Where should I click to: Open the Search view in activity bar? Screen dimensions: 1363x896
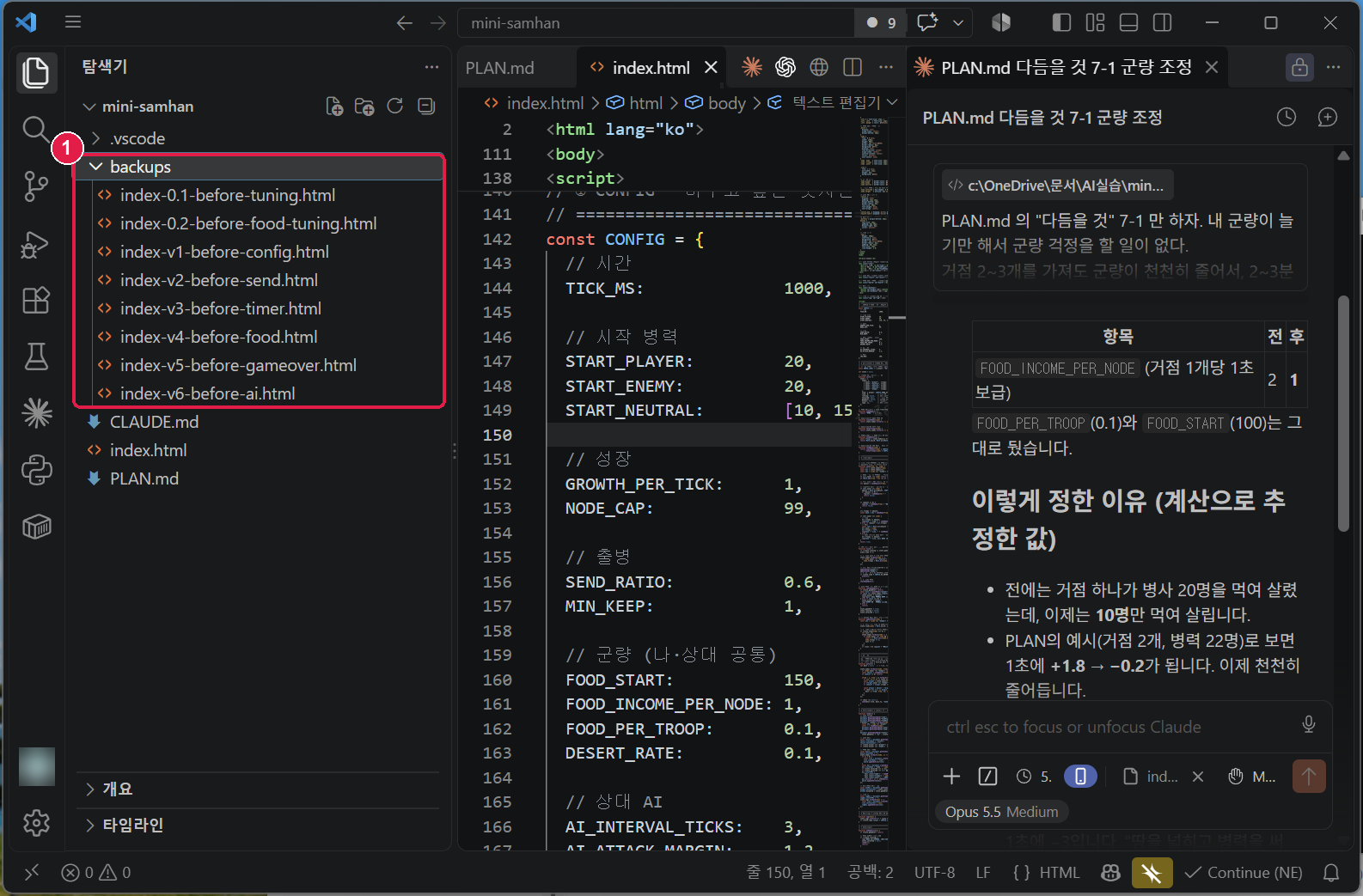click(36, 130)
